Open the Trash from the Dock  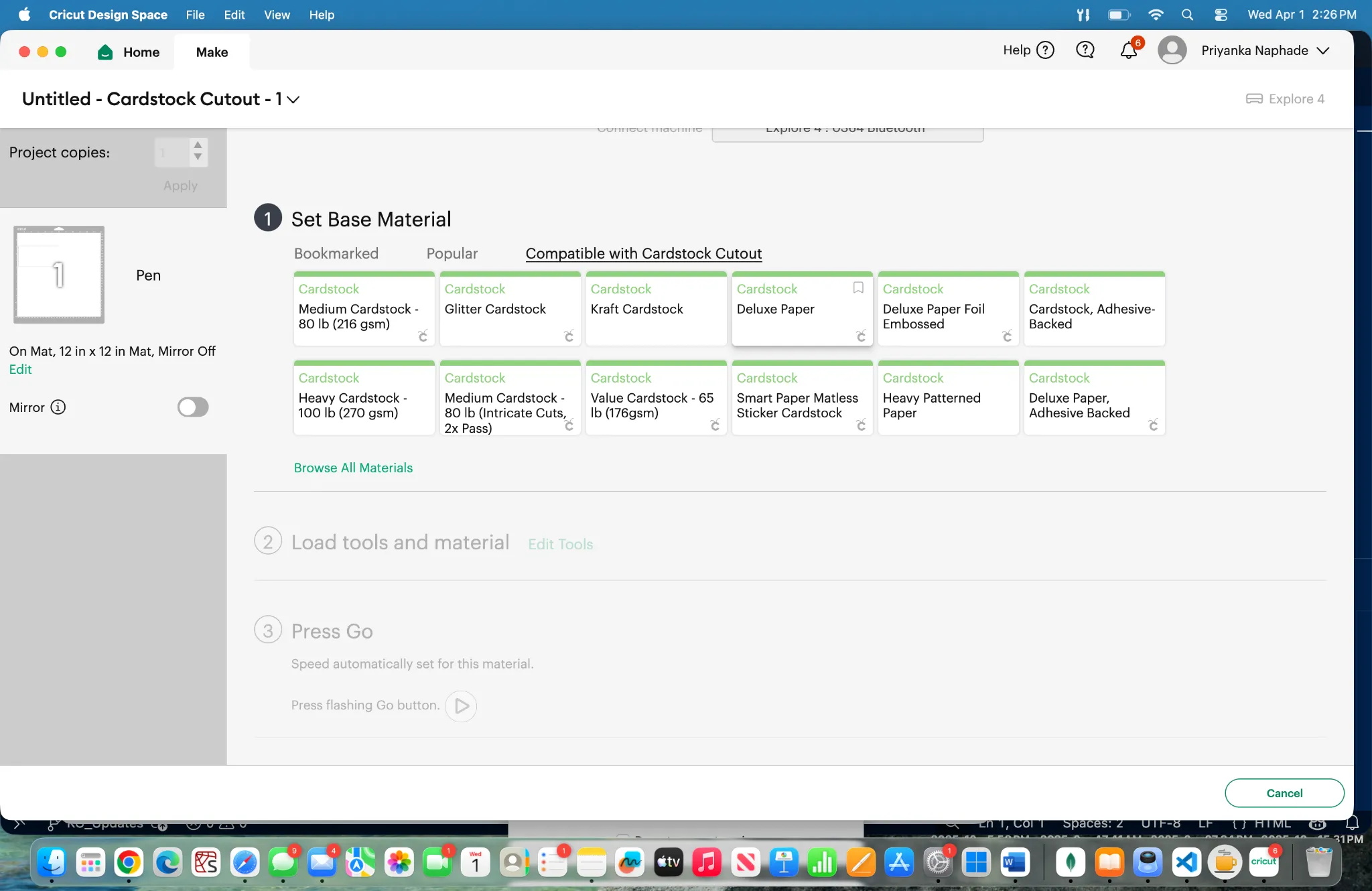(1318, 862)
